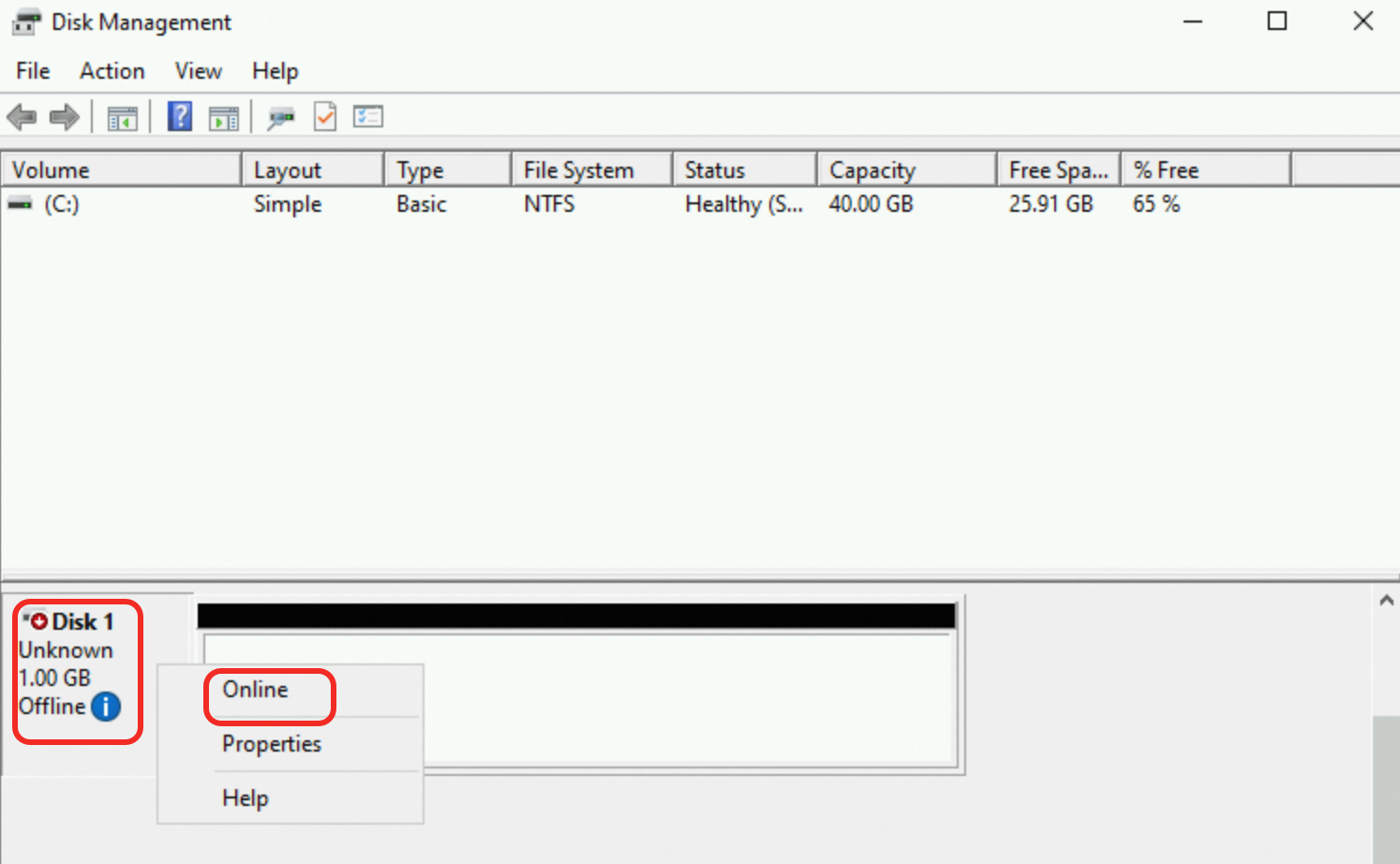This screenshot has width=1400, height=864.
Task: Sort by the Free Spa... column header
Action: pyautogui.click(x=1059, y=171)
